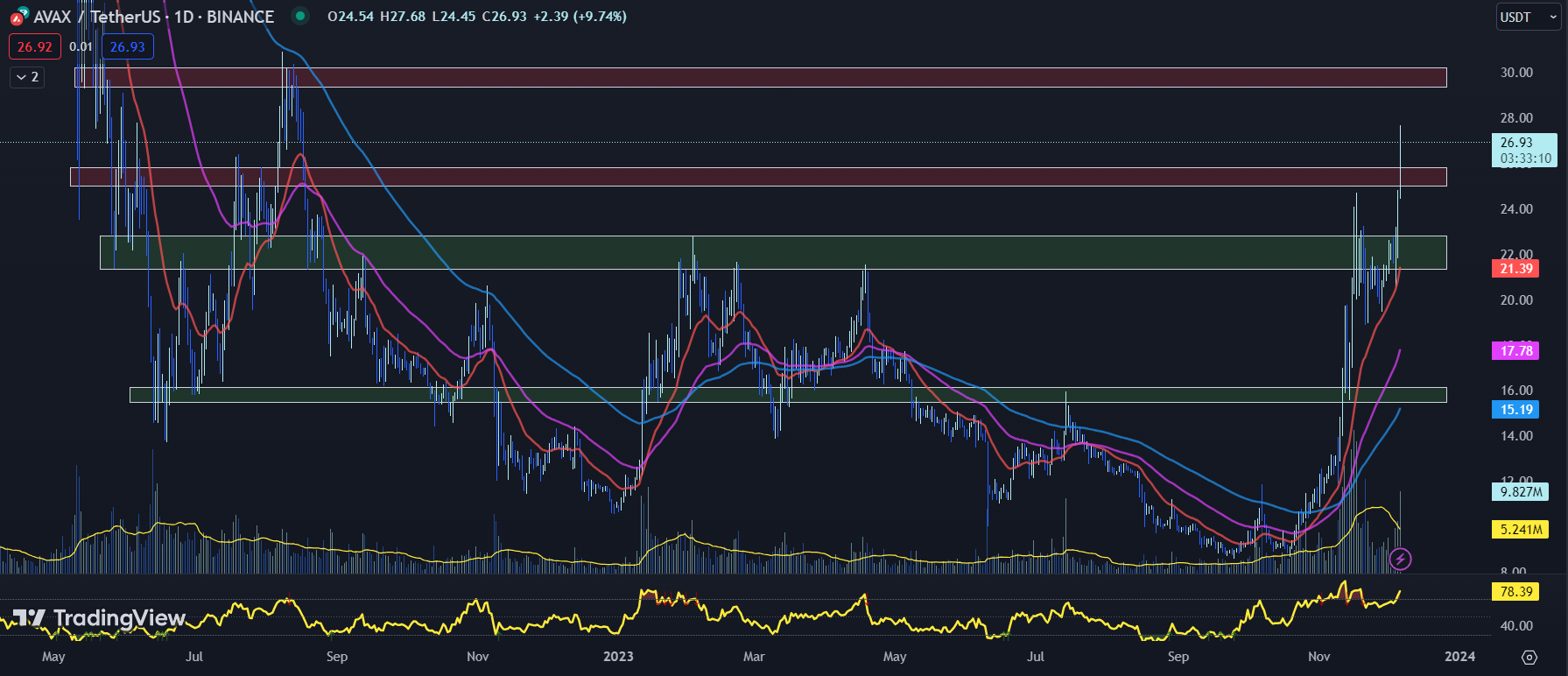Click the purple lightning bolt icon
The image size is (1568, 676).
(1400, 559)
